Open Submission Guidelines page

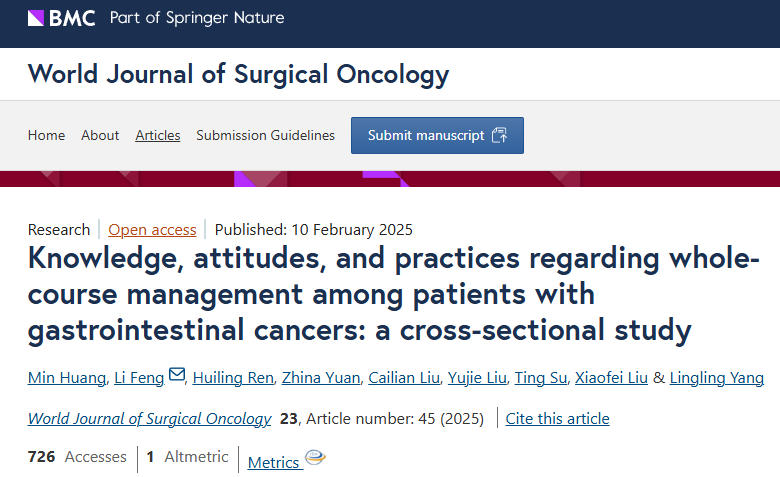point(265,136)
